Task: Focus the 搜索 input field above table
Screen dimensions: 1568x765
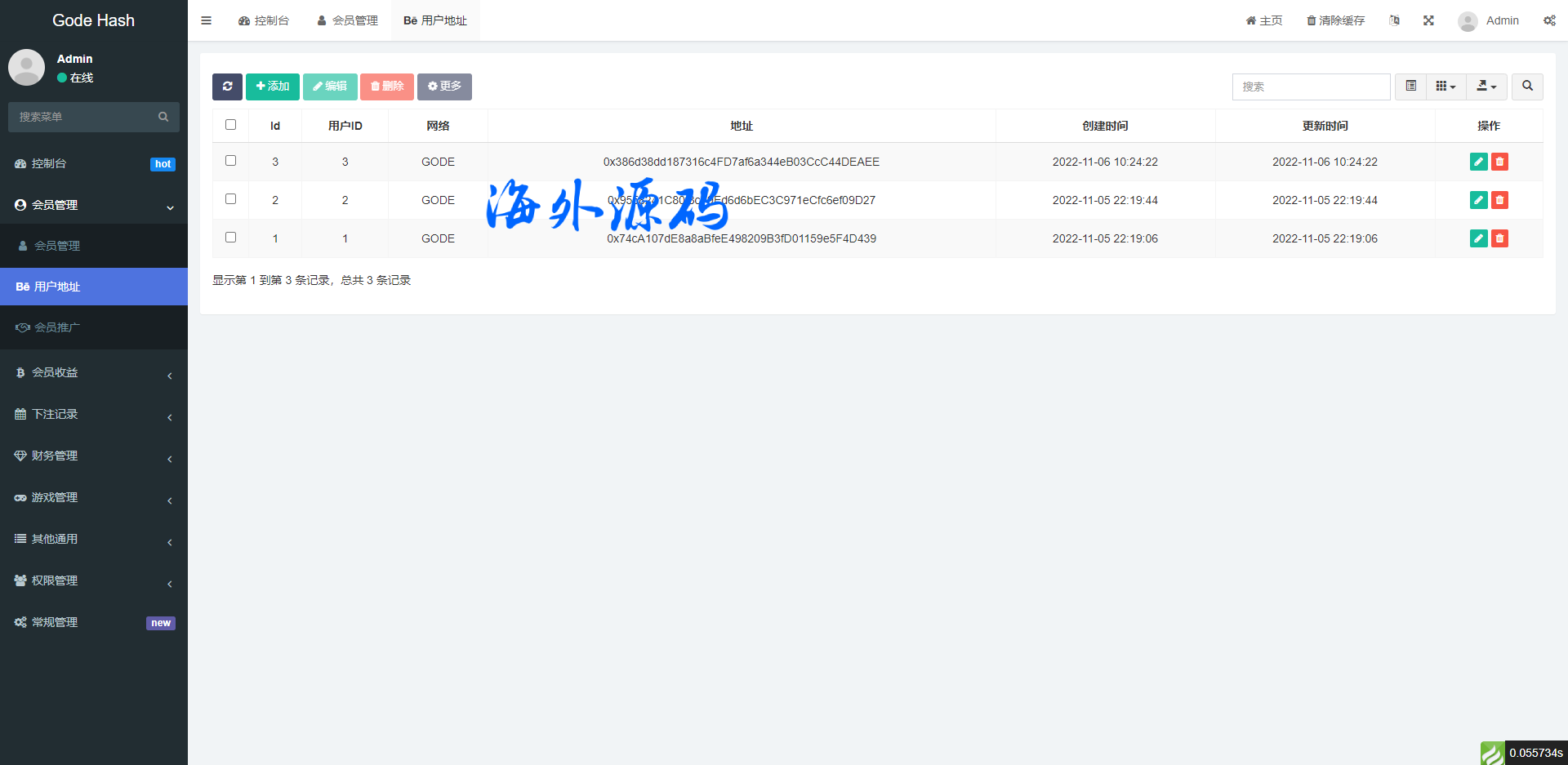Action: [x=1311, y=87]
